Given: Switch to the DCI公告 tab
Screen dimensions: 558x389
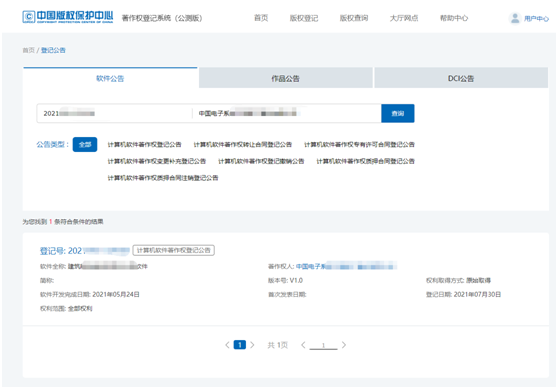Looking at the screenshot, I should coord(461,78).
